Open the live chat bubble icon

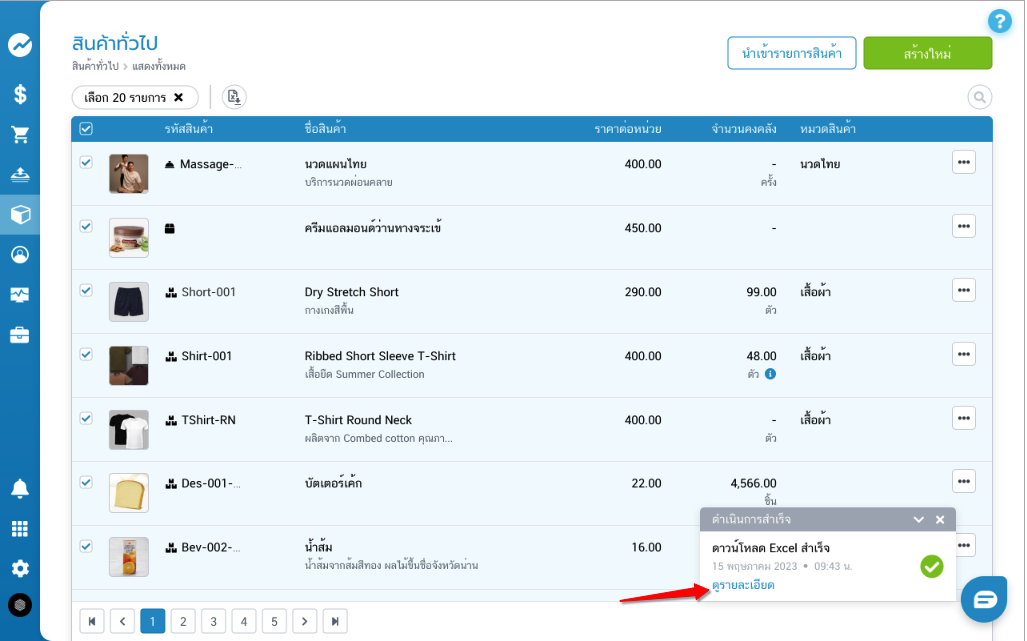click(x=985, y=599)
